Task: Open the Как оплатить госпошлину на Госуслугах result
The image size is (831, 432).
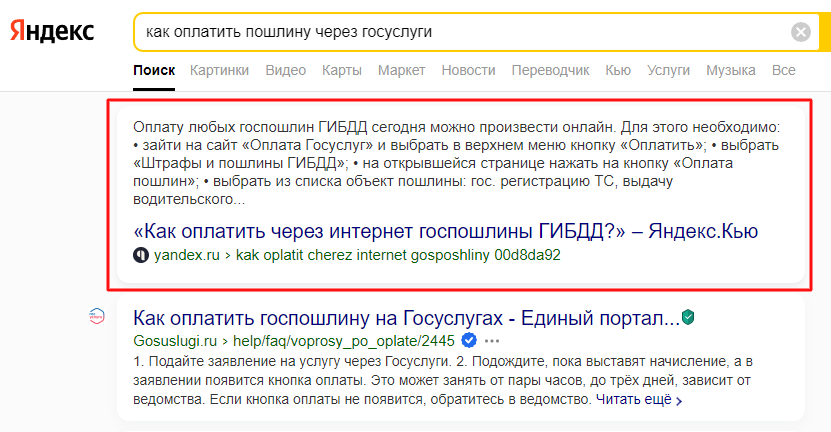Action: [406, 318]
